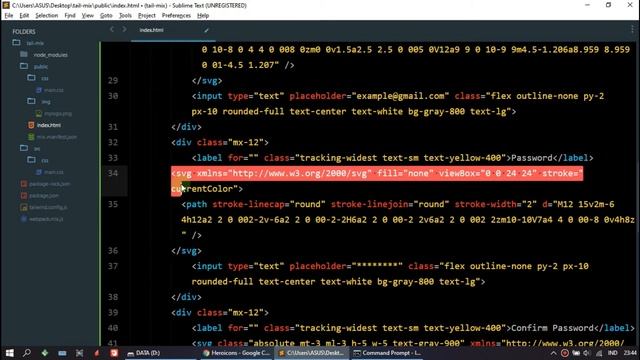Click example@gmail.com placeholder text in code

click(x=400, y=96)
